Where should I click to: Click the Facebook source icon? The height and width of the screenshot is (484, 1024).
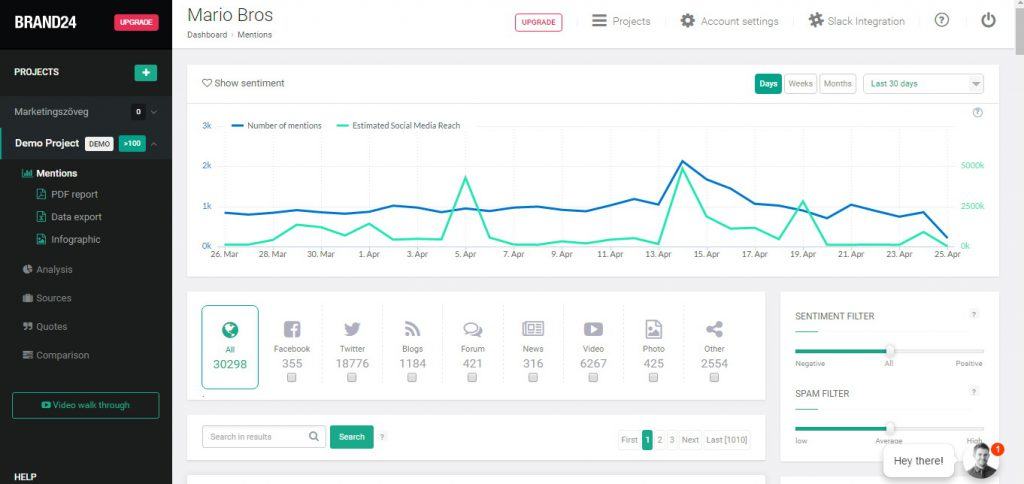click(292, 329)
